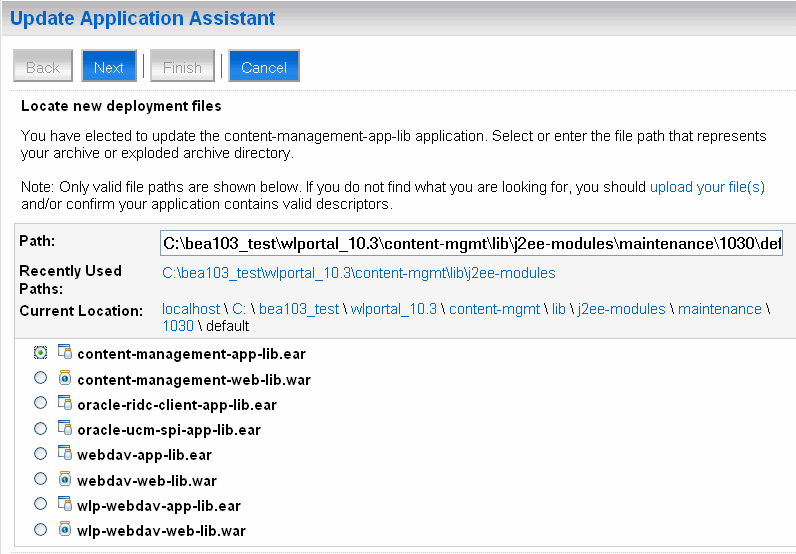
Task: Click the oracle-ucm-spi-app-lib.ear file name
Action: pyautogui.click(x=169, y=430)
